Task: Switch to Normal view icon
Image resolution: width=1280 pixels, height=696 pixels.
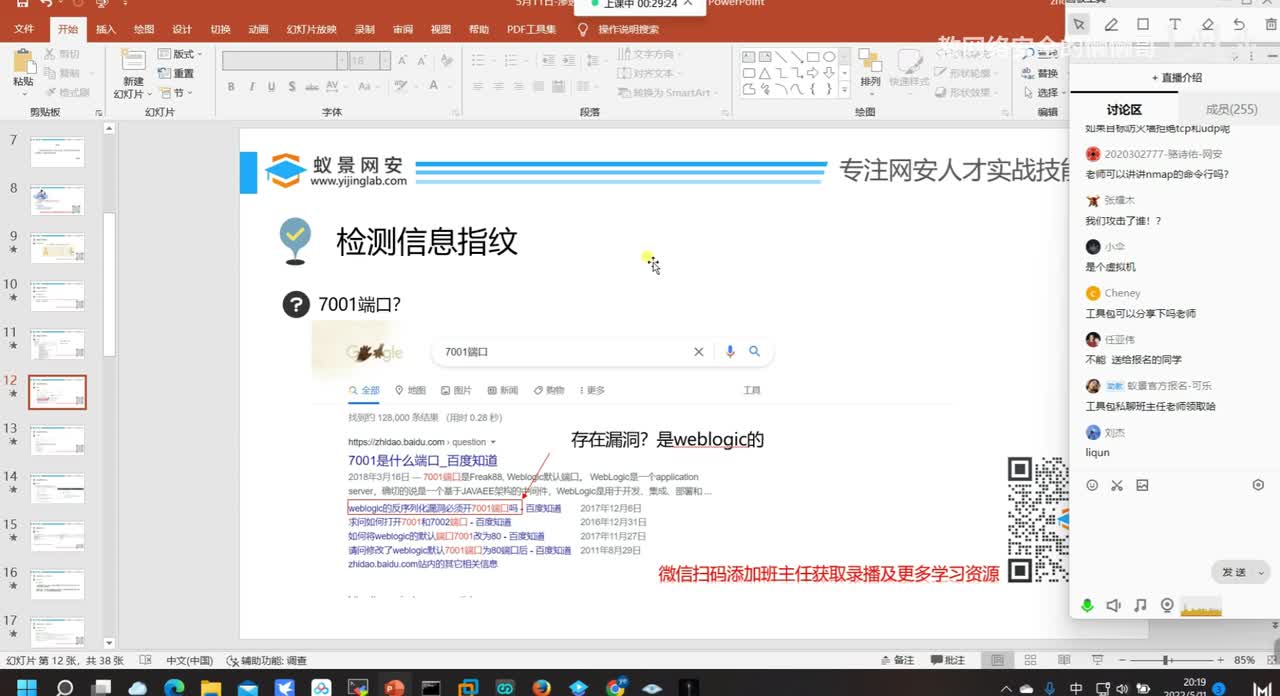Action: click(997, 660)
